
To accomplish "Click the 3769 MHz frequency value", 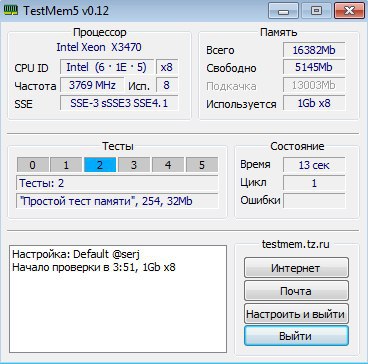I will (92, 86).
